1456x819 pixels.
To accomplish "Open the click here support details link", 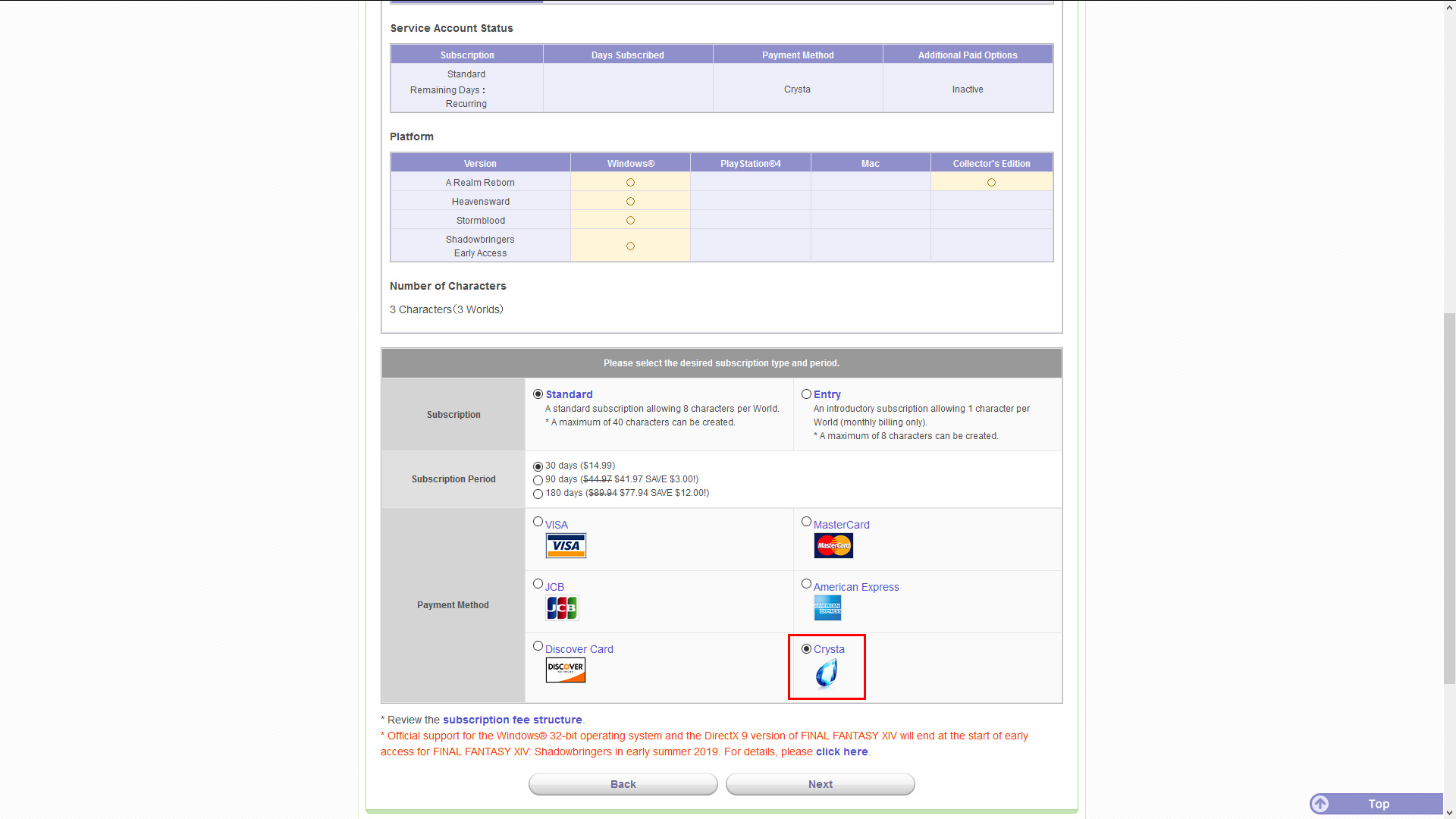I will (x=842, y=752).
